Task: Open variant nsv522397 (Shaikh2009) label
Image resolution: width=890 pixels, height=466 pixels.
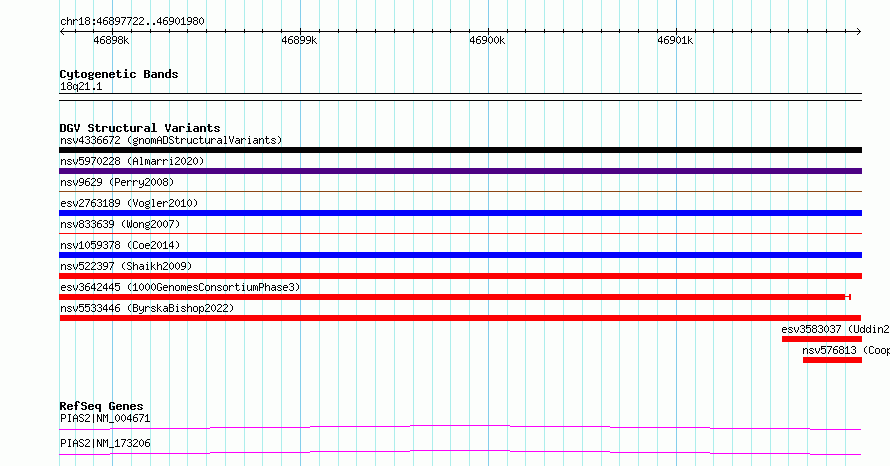Action: coord(126,266)
